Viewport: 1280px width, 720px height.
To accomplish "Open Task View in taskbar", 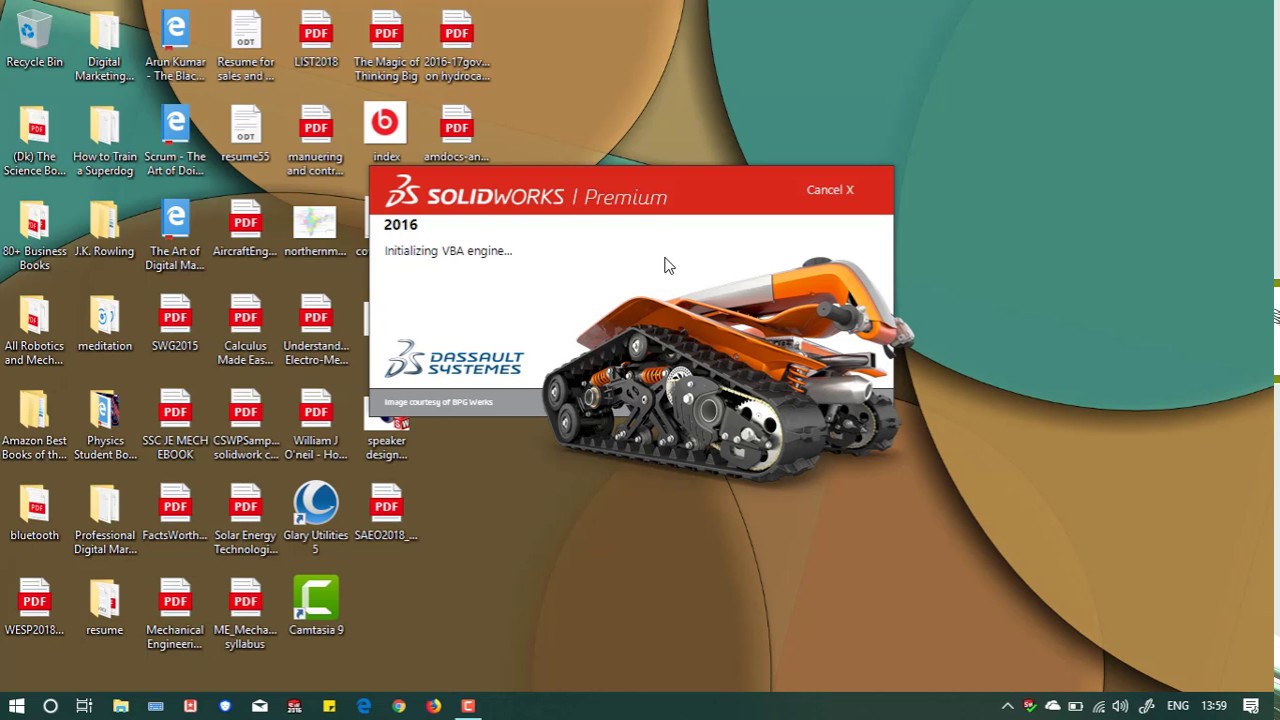I will [84, 706].
